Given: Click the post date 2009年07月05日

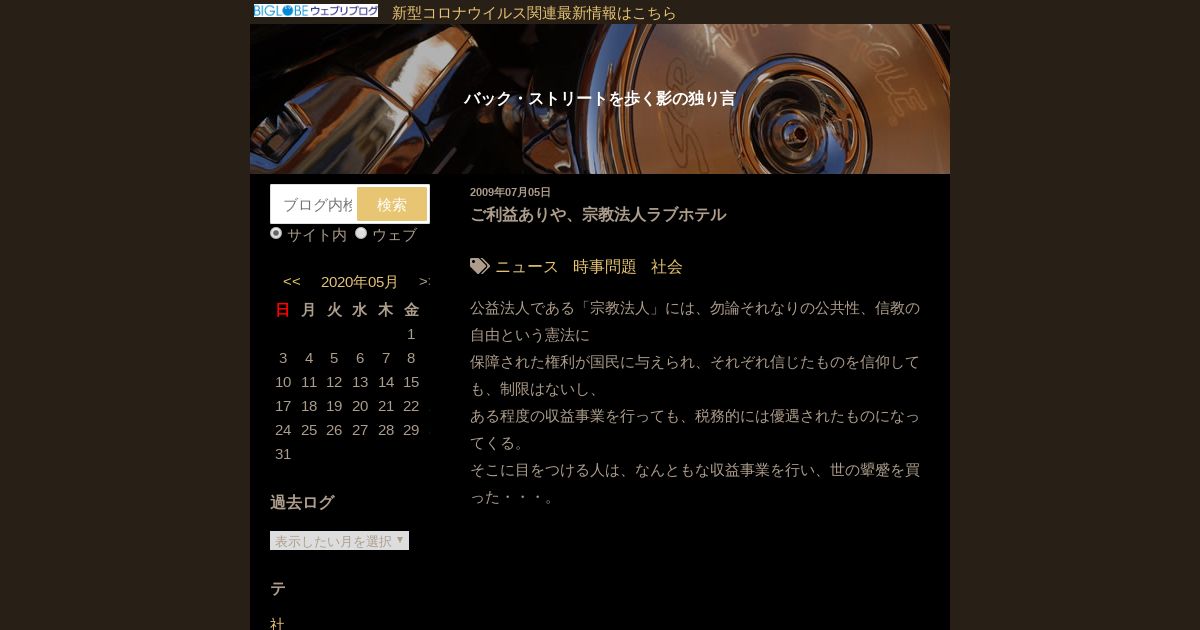Looking at the screenshot, I should point(510,192).
